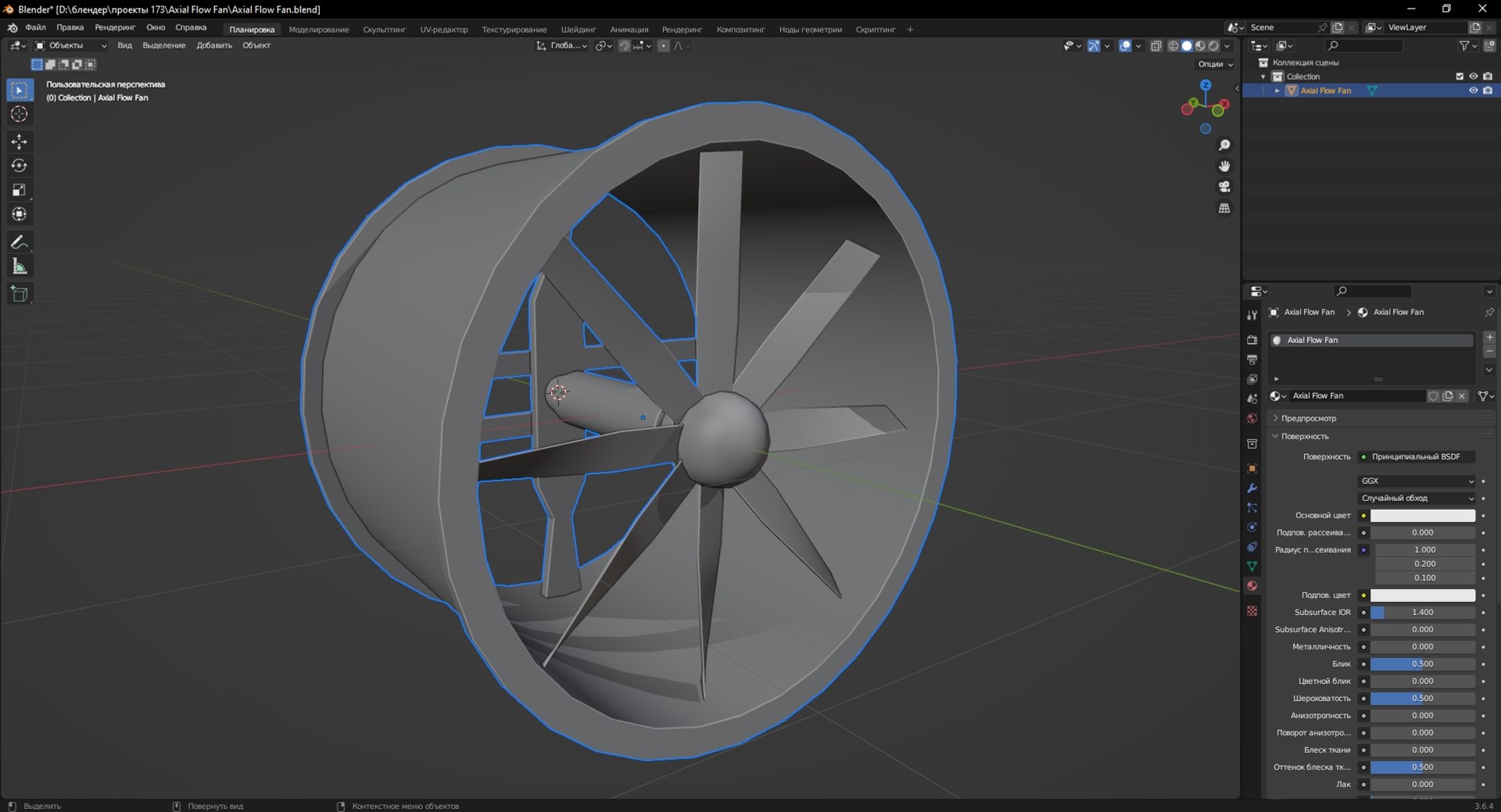Screen dimensions: 1501x812
Task: Switch to material preview shading
Action: click(1200, 45)
